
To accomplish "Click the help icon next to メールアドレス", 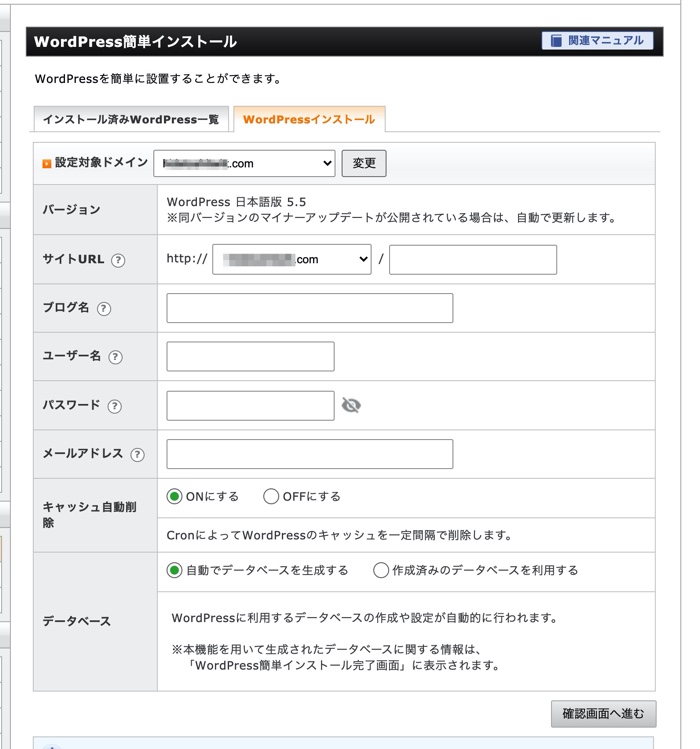I will [137, 454].
